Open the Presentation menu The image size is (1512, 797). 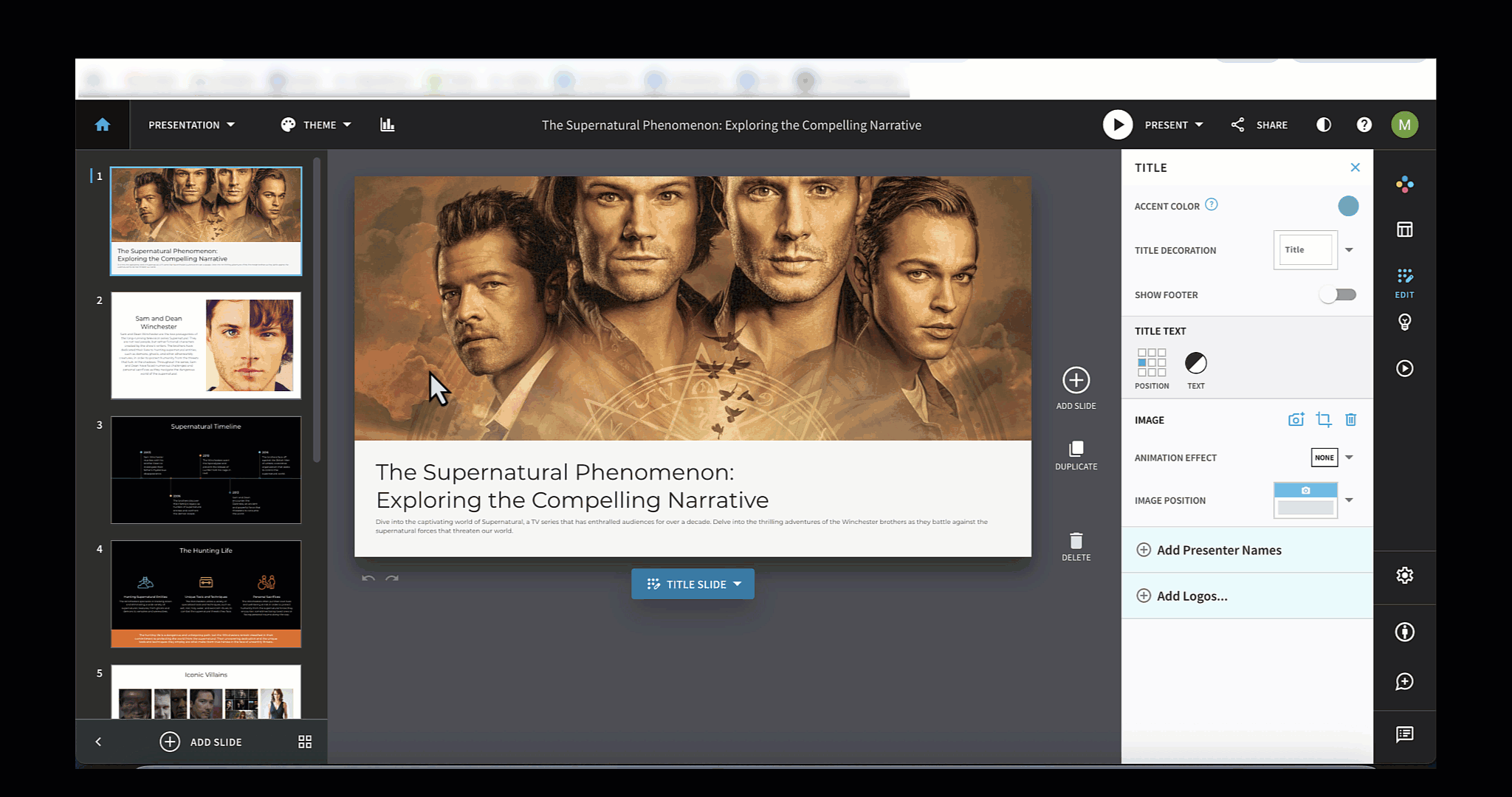point(192,125)
